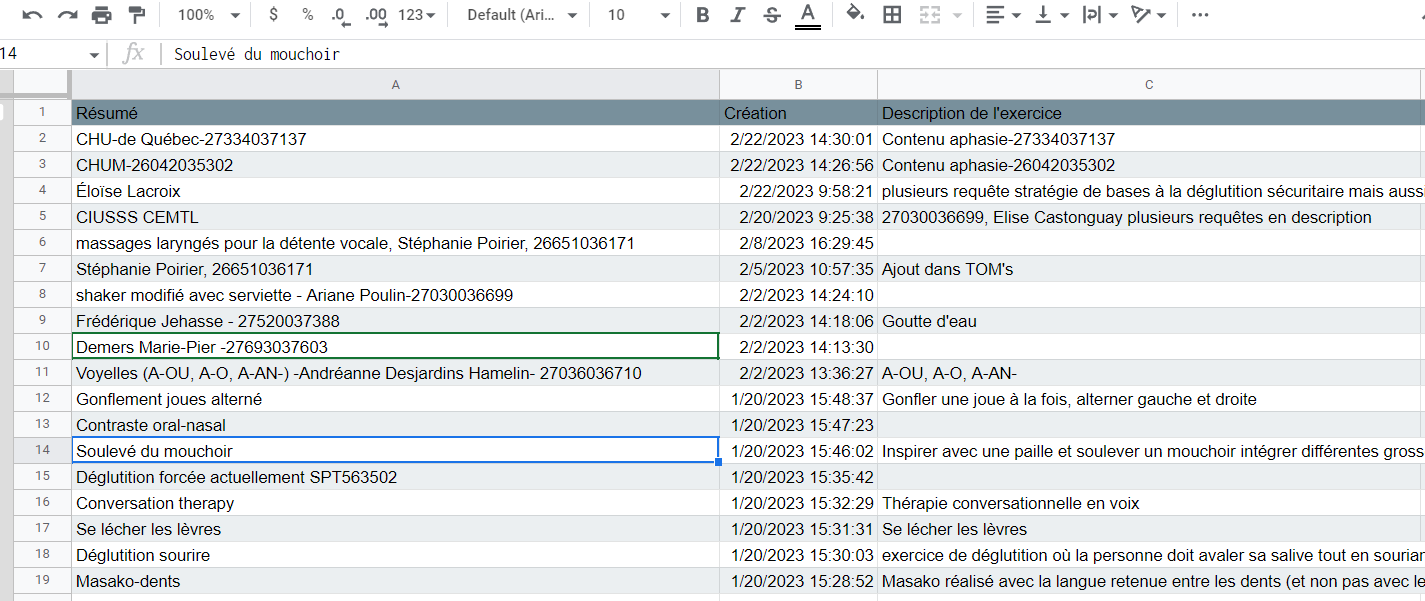Click the Undo arrow icon

pyautogui.click(x=33, y=15)
